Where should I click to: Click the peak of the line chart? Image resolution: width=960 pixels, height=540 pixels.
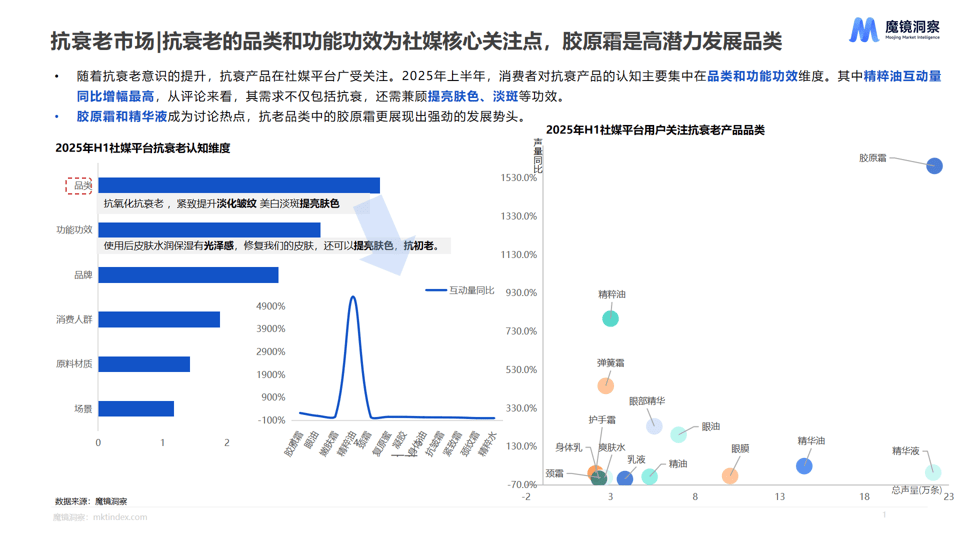[353, 297]
